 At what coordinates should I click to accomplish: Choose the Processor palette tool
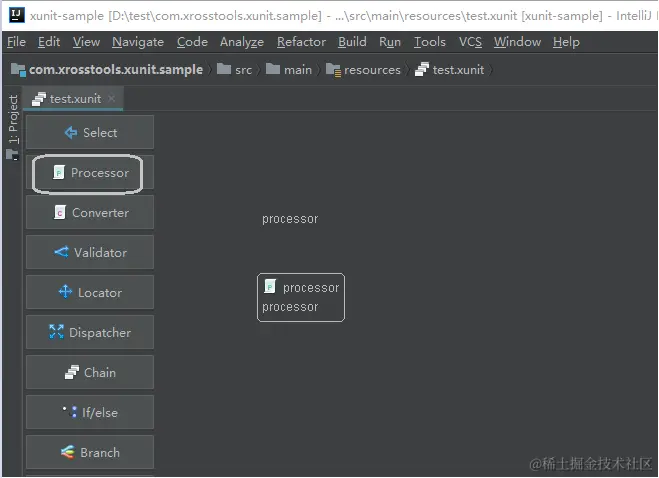coord(90,172)
